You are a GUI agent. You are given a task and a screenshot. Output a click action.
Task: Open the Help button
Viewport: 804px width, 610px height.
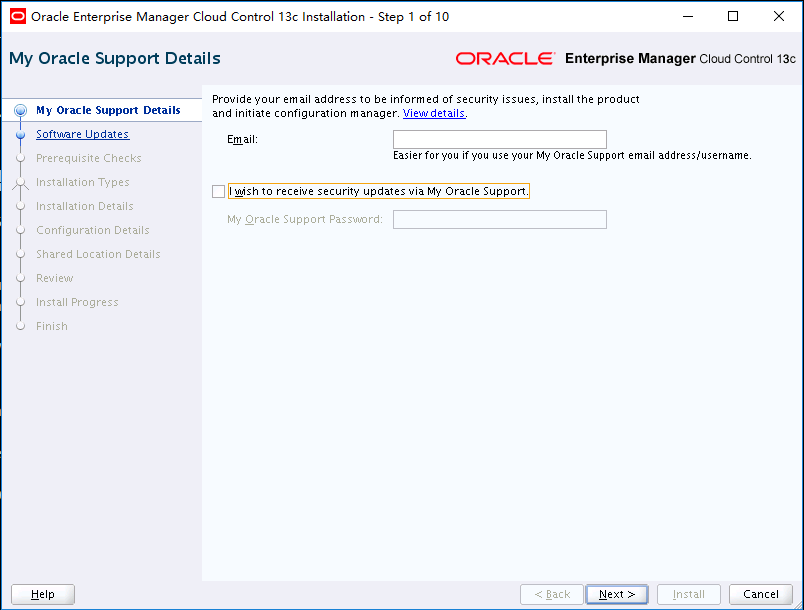(43, 594)
